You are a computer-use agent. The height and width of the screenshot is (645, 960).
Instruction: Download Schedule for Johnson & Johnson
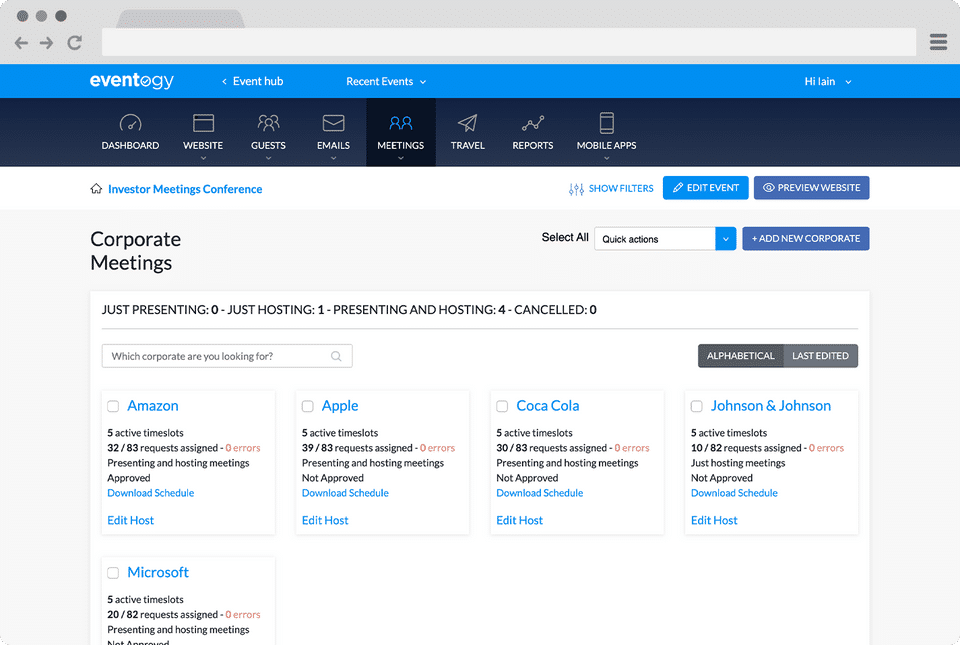(x=734, y=493)
